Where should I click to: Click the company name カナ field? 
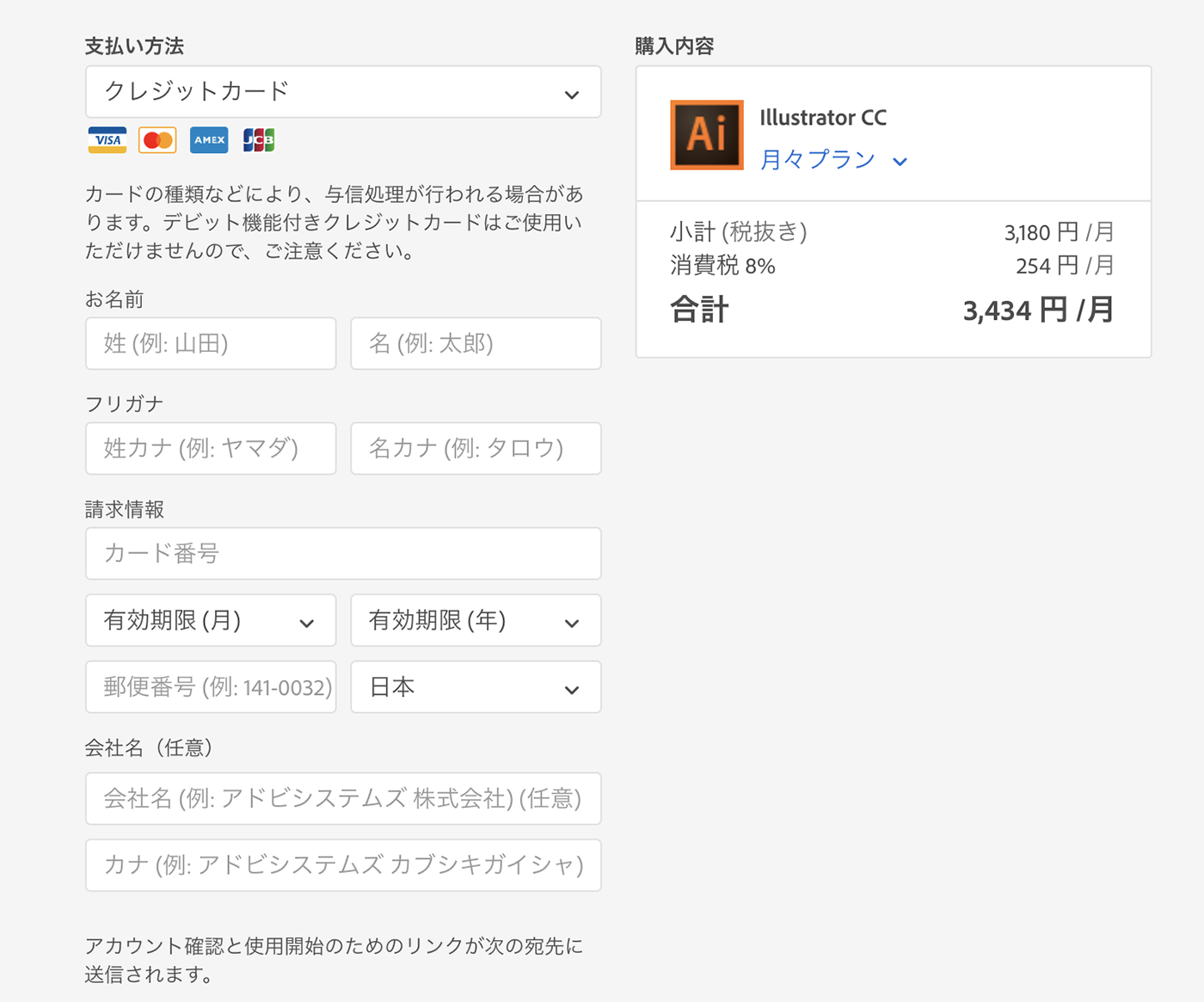click(x=343, y=865)
